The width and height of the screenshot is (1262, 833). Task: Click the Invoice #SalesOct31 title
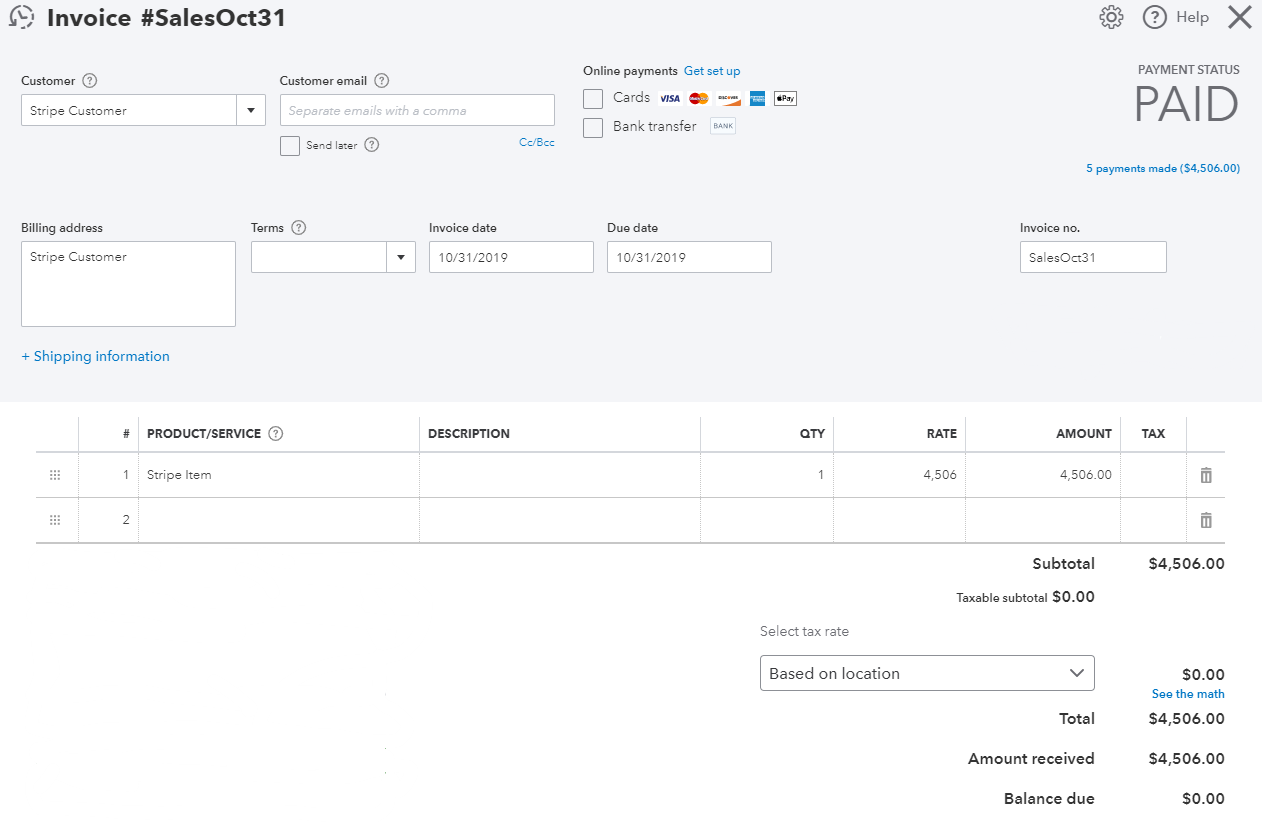point(166,18)
